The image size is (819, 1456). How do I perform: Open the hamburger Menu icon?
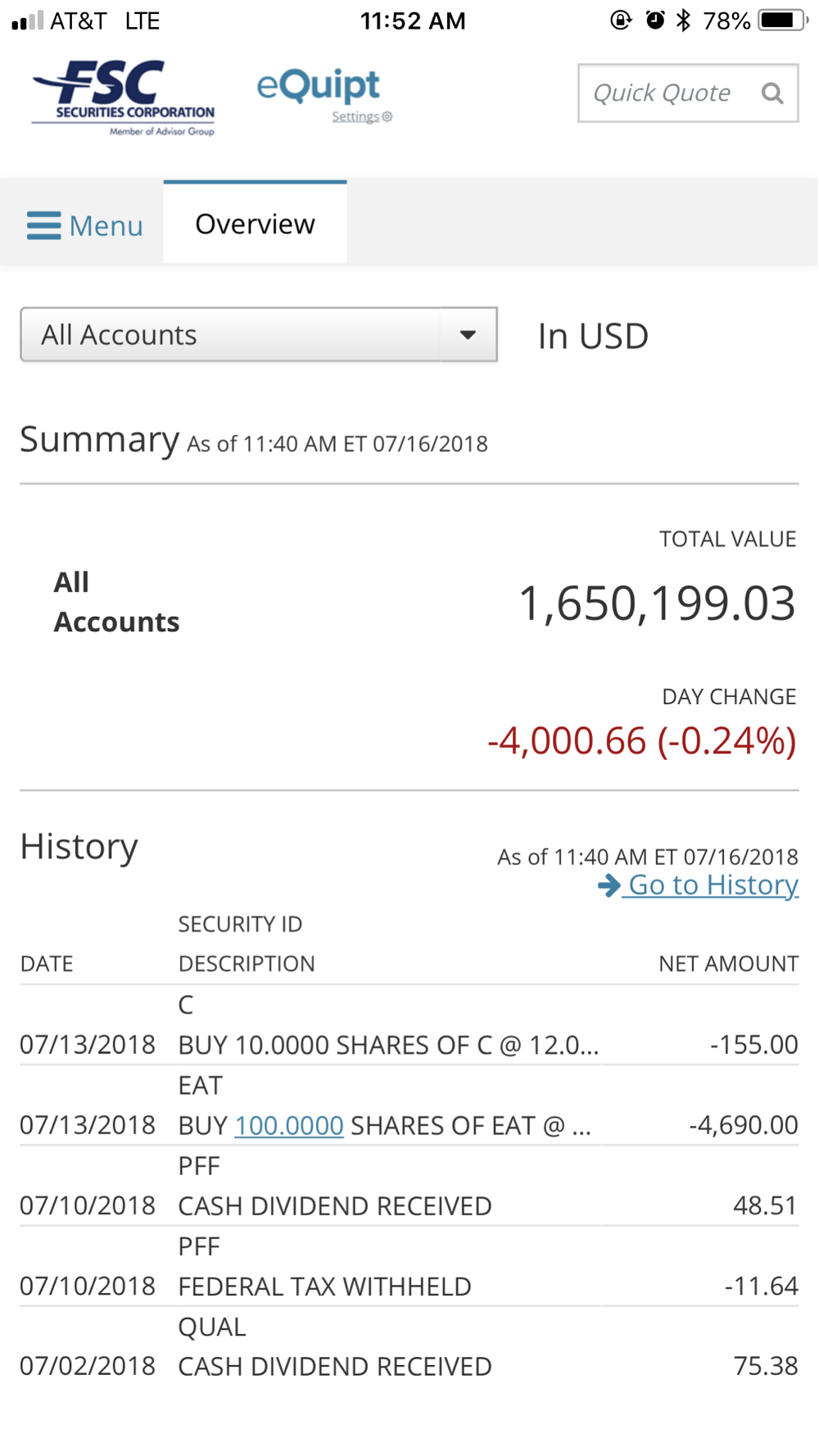pos(44,225)
